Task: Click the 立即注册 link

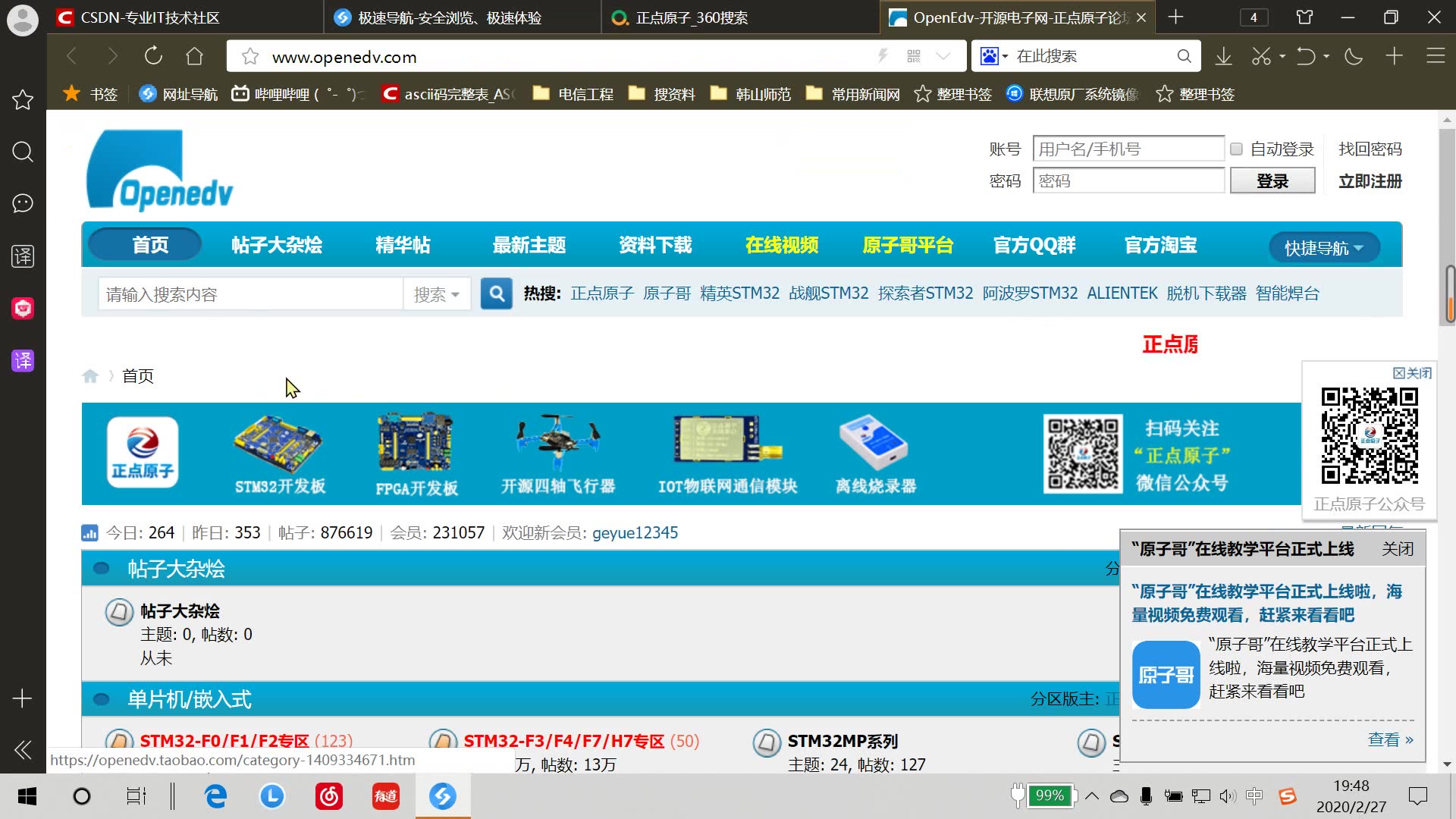Action: coord(1370,180)
